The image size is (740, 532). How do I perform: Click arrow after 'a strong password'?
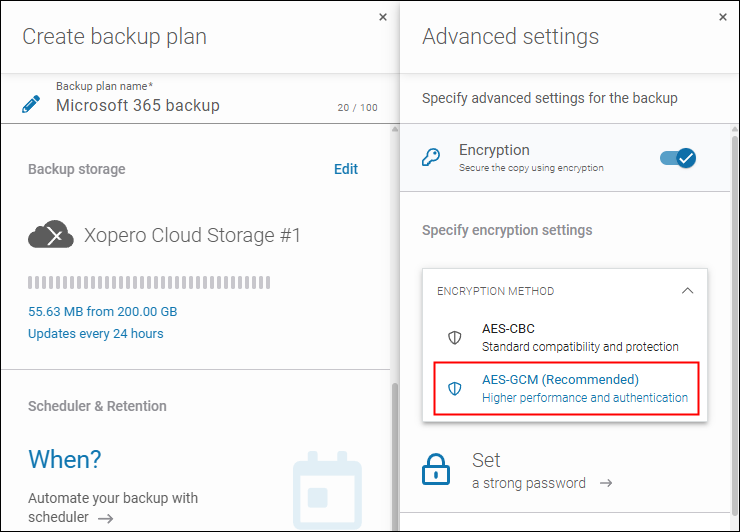(606, 483)
